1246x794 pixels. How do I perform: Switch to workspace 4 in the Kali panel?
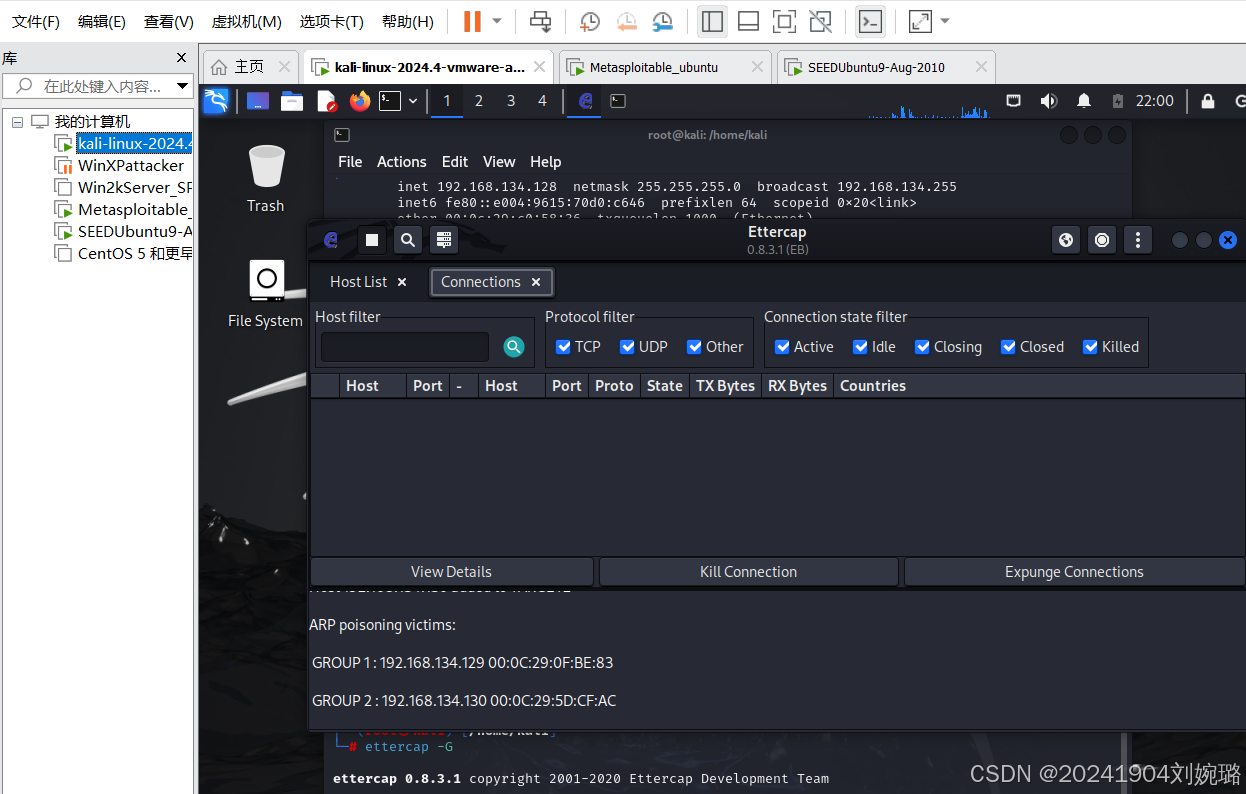click(543, 100)
